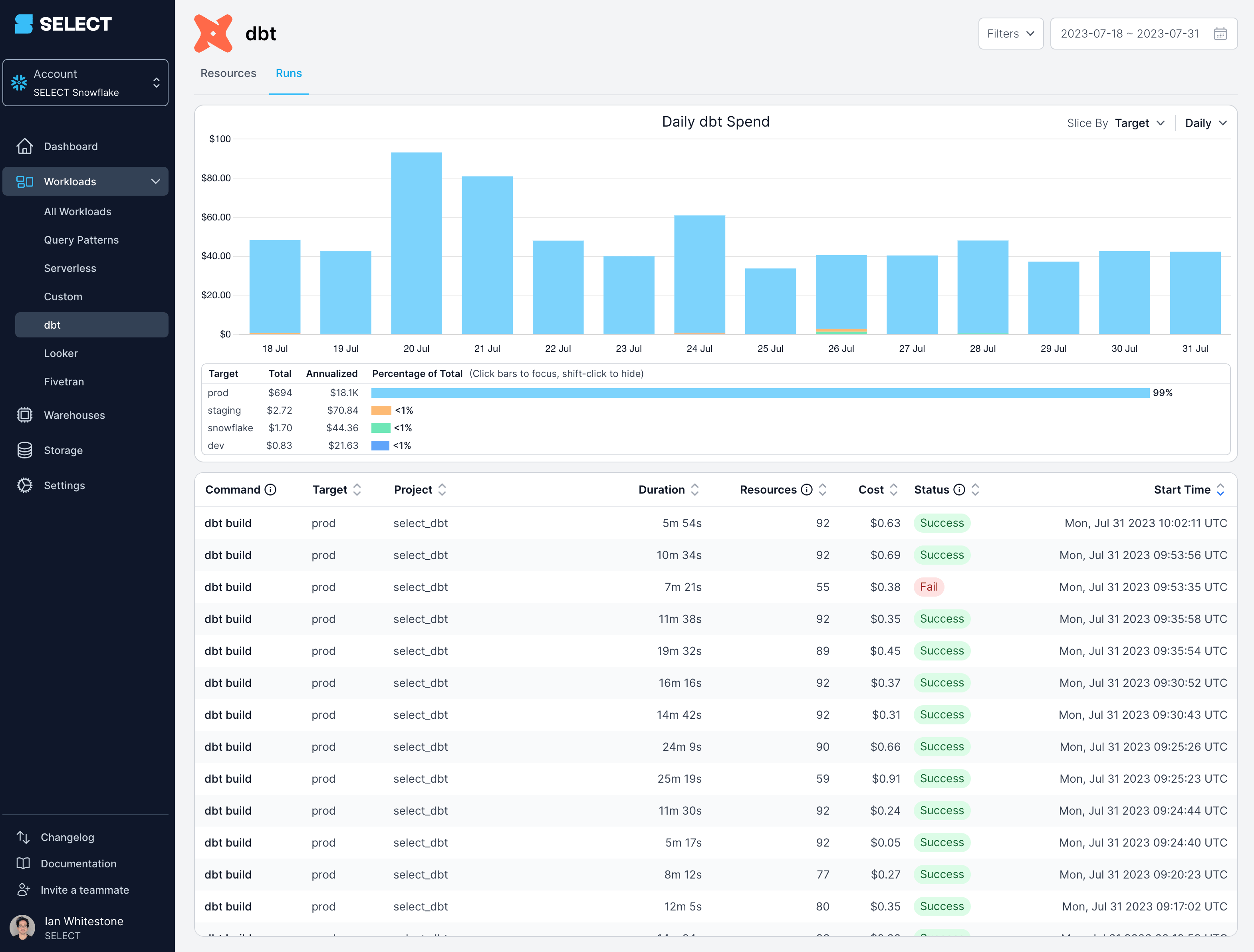The height and width of the screenshot is (952, 1254).
Task: Click the run started at 09:17:02 UTC
Action: (716, 906)
